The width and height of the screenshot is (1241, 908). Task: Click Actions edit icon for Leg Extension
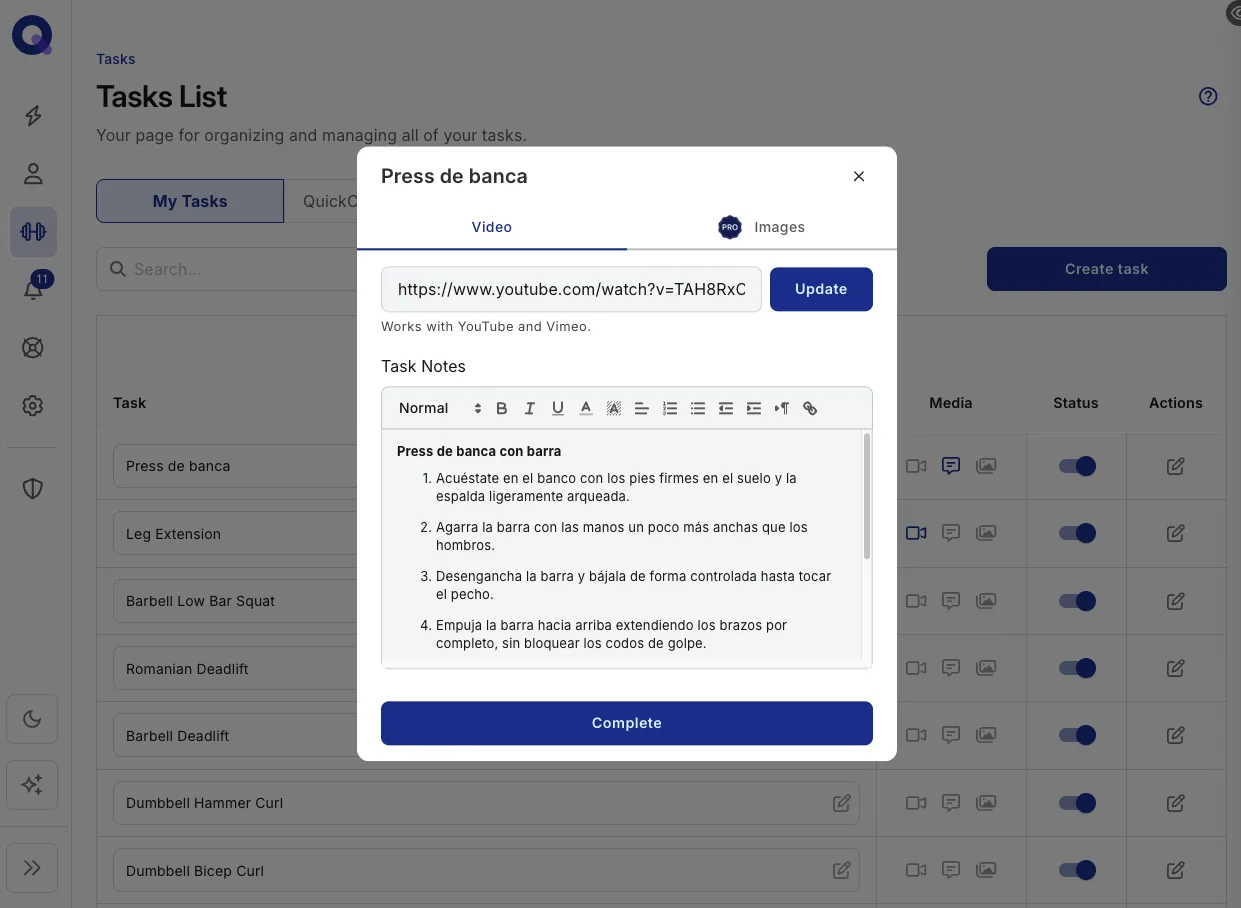1176,533
